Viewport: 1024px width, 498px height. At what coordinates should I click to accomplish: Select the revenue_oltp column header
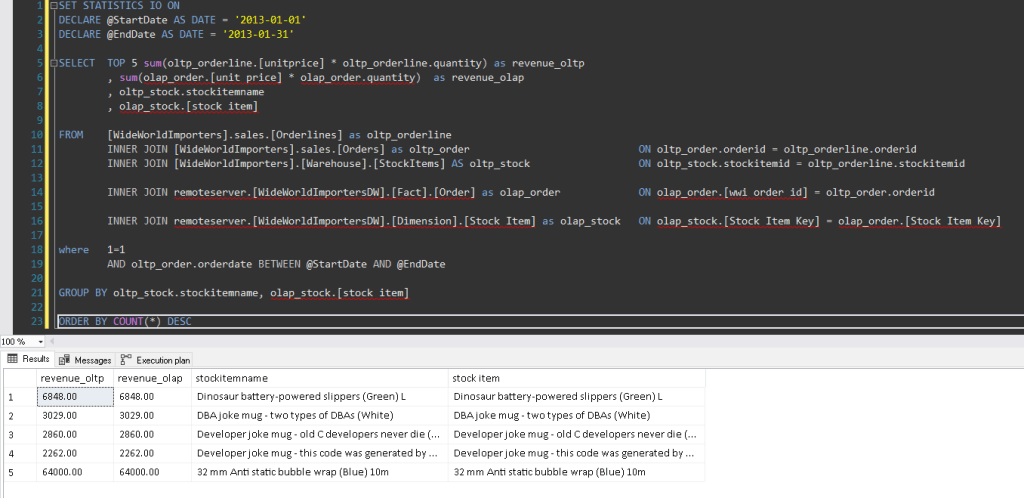(75, 379)
